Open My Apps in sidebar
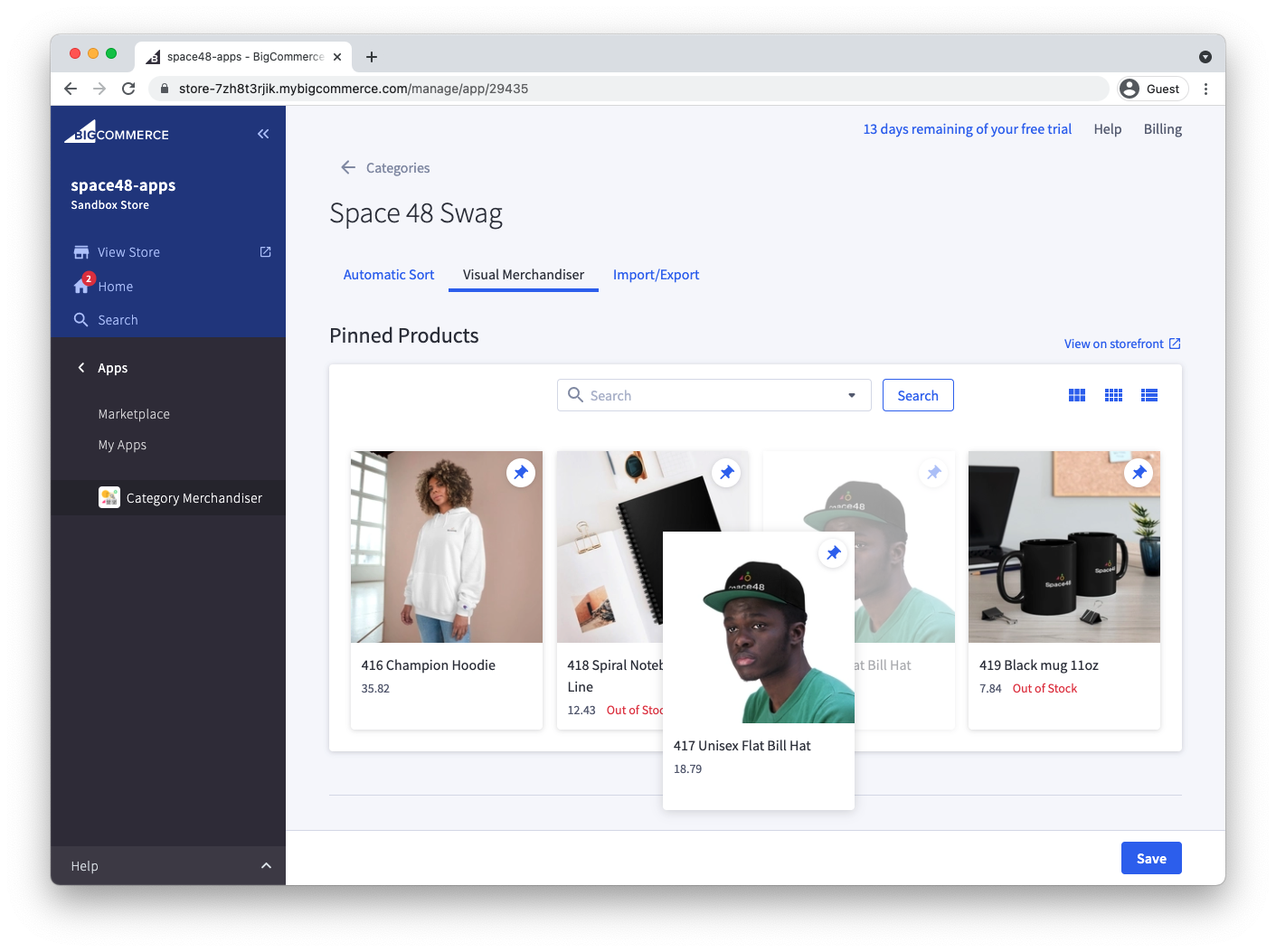1276x952 pixels. click(x=122, y=445)
